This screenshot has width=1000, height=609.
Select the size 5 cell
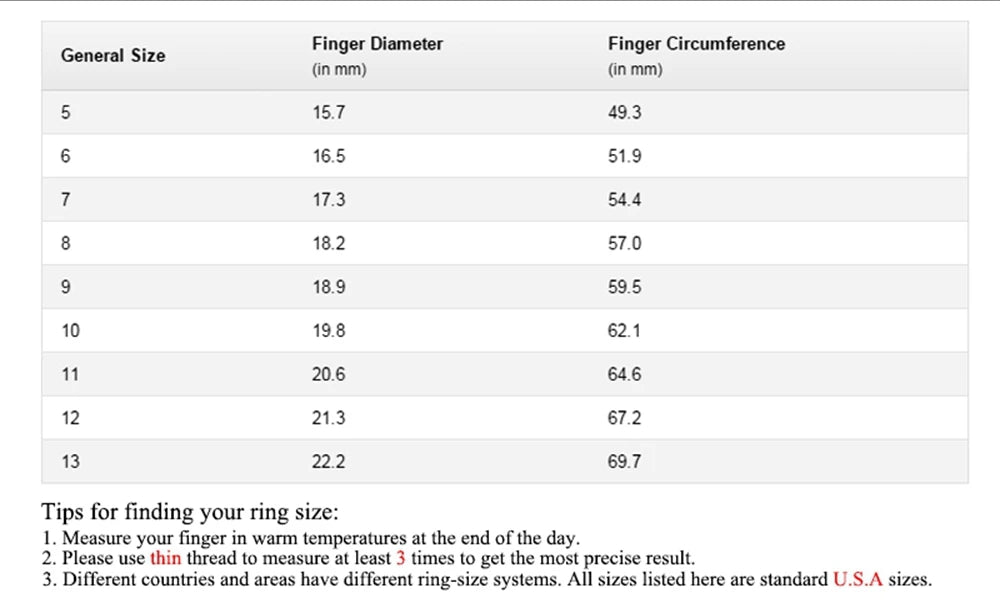coord(66,113)
